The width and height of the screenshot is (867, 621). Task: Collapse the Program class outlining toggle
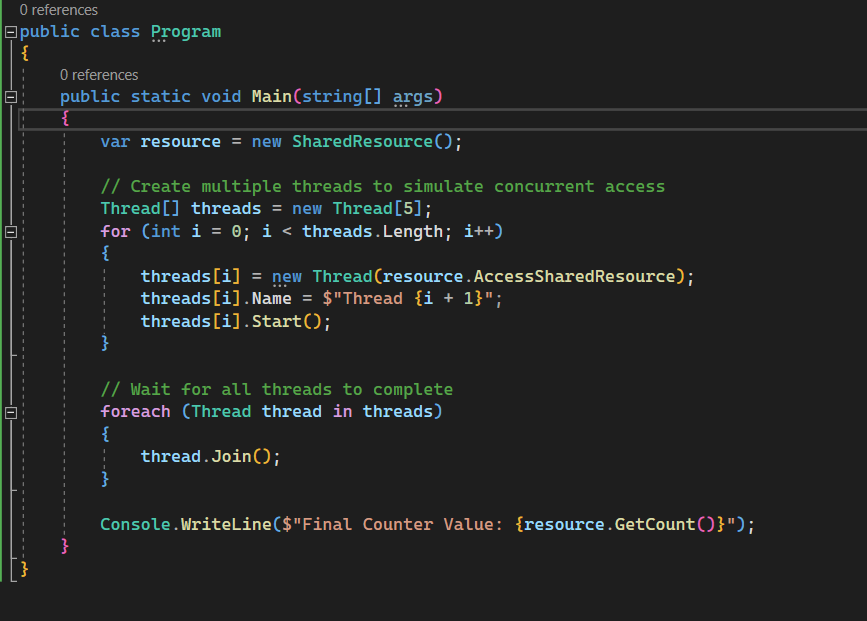point(11,32)
